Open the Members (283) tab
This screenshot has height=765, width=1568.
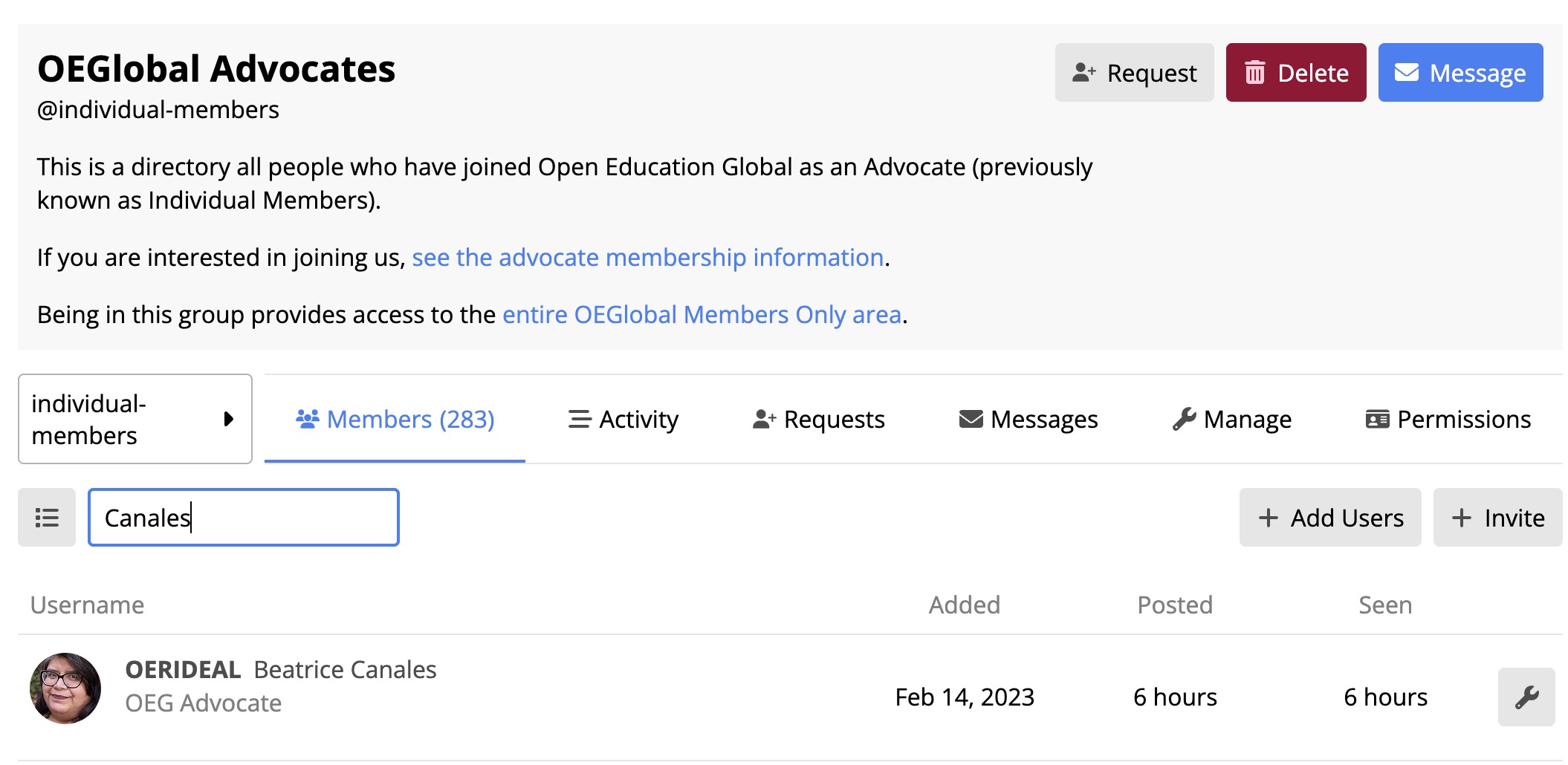click(x=395, y=420)
